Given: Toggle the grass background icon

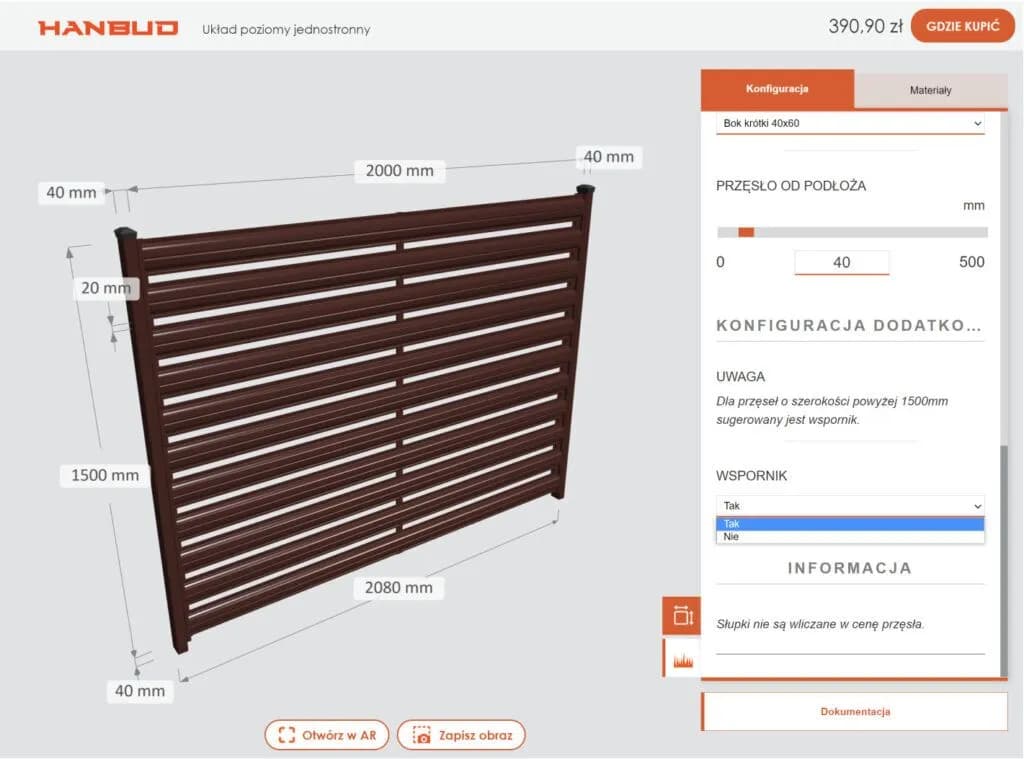Looking at the screenshot, I should (x=682, y=659).
